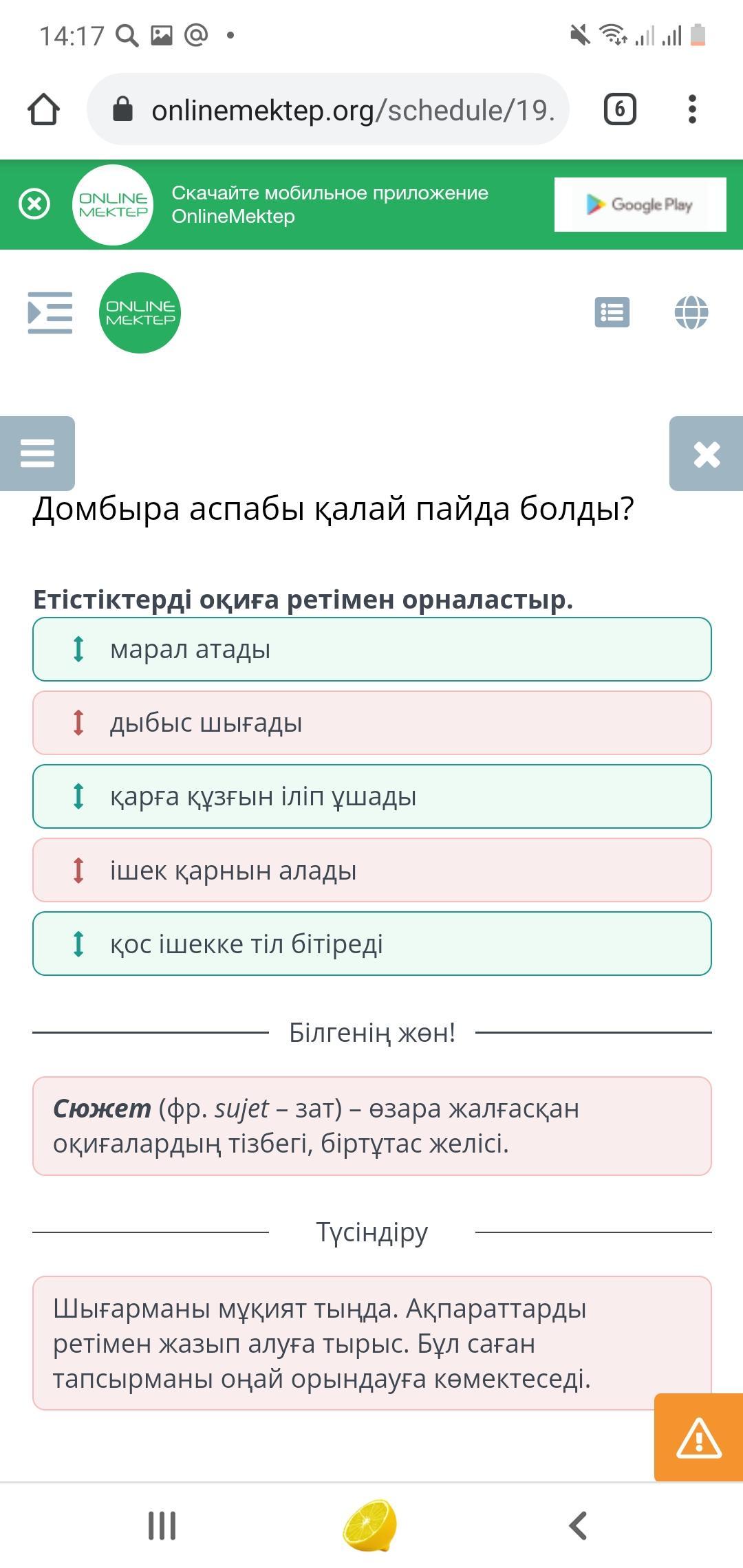Open the gray hamburger lesson menu
Image resolution: width=743 pixels, height=1568 pixels.
[x=37, y=453]
